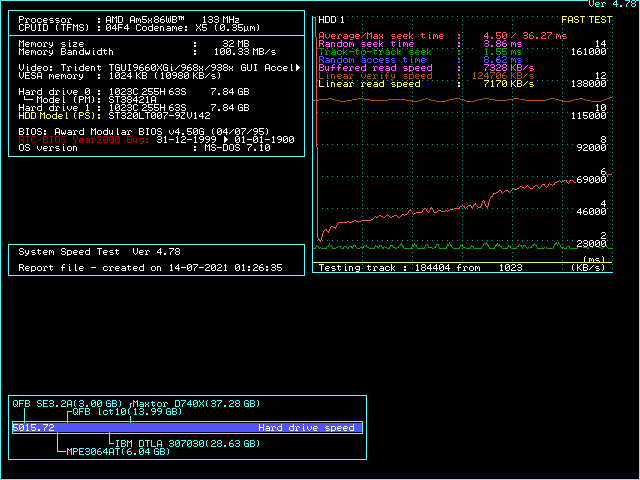Click the blue Hard drive speed bar
This screenshot has width=640, height=480.
coord(187,428)
